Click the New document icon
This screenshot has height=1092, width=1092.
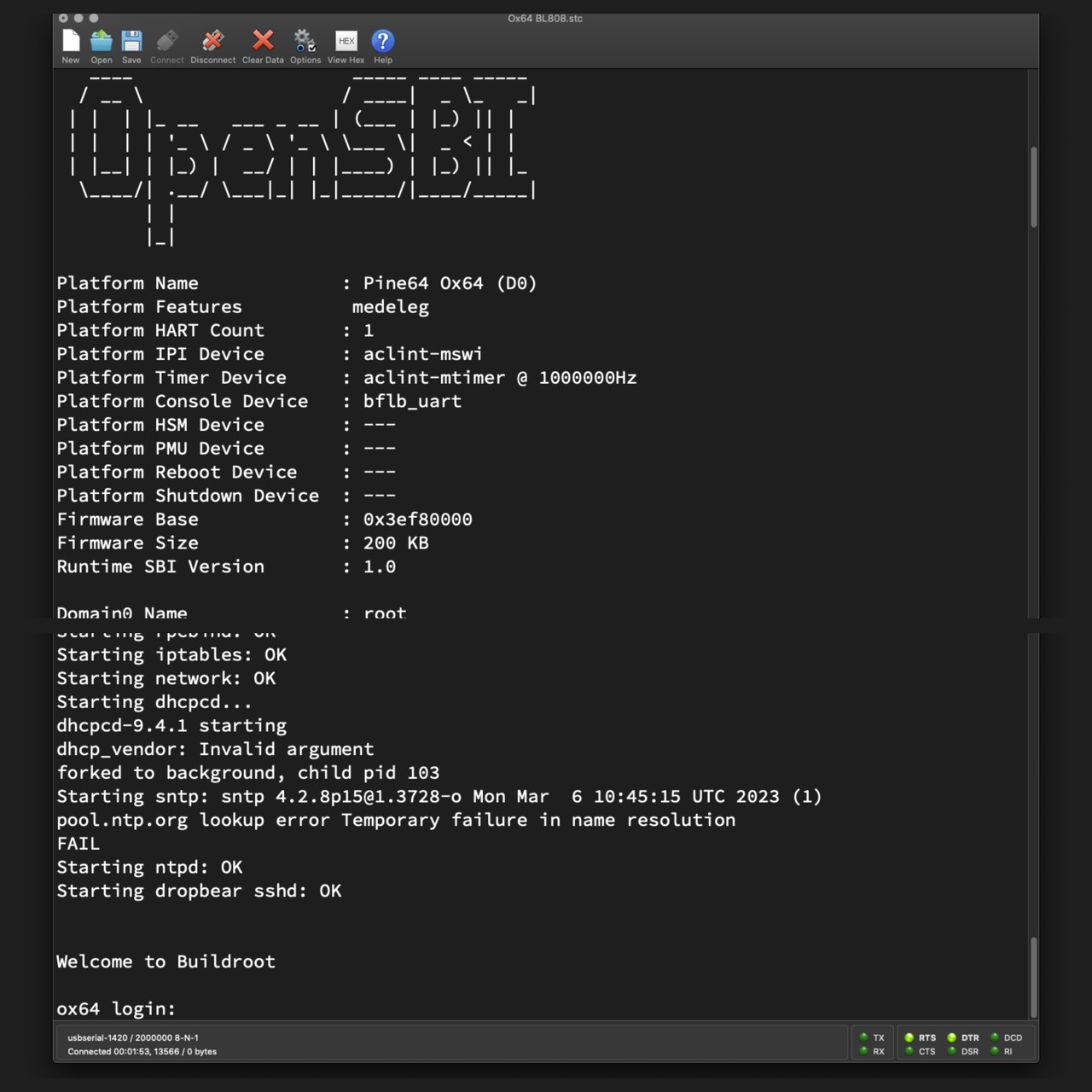point(71,42)
